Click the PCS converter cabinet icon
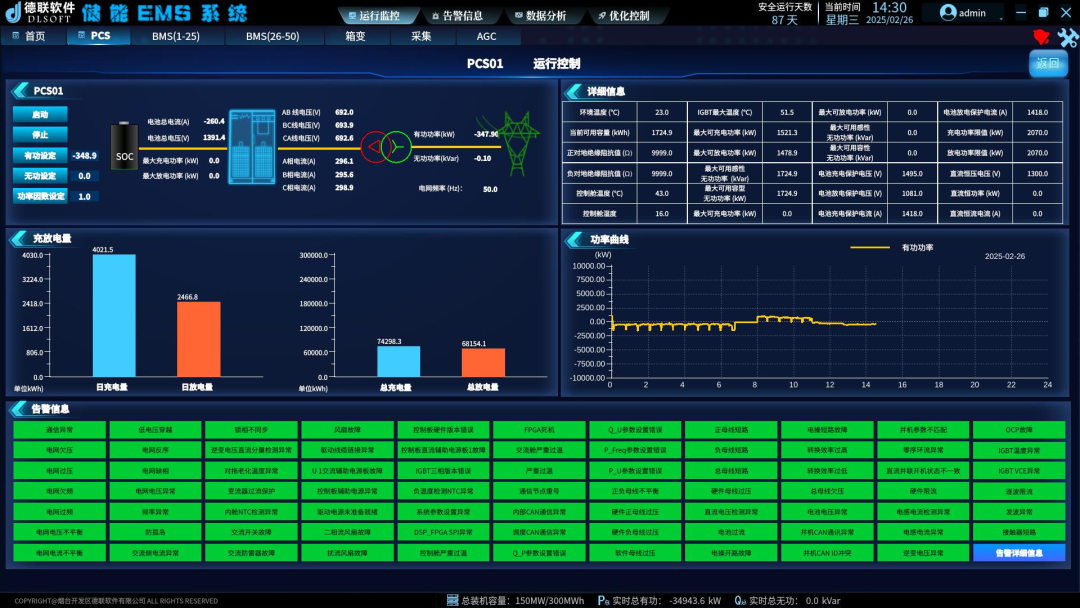1080x608 pixels. click(251, 147)
